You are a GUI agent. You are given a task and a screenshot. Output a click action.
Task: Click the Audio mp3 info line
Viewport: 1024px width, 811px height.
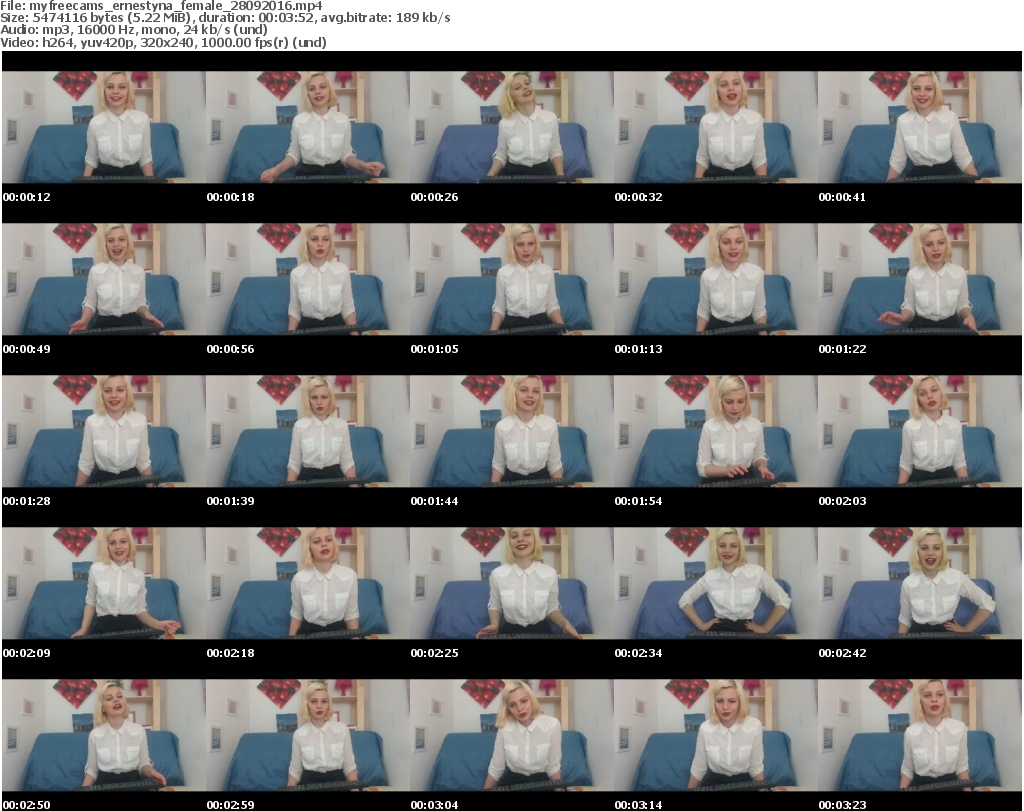click(134, 30)
